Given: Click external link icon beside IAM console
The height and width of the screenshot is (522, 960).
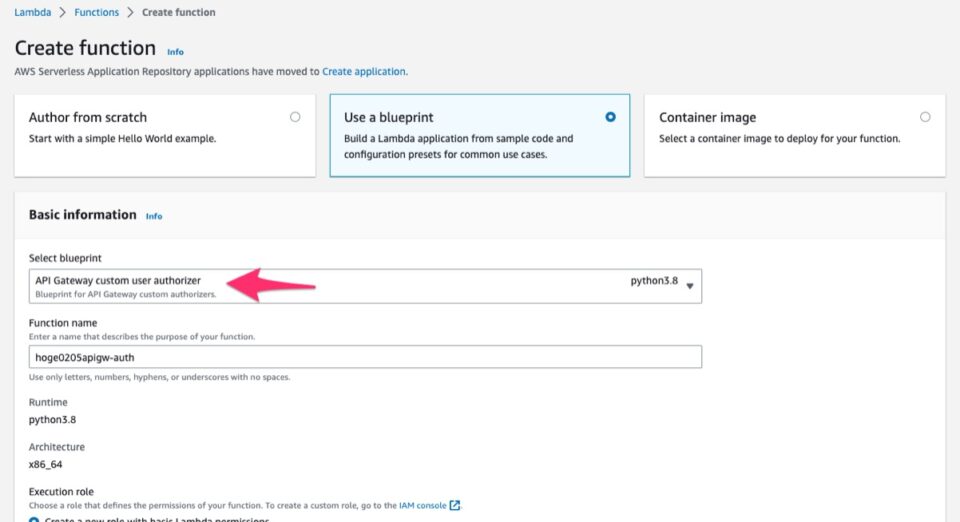Looking at the screenshot, I should (x=456, y=505).
